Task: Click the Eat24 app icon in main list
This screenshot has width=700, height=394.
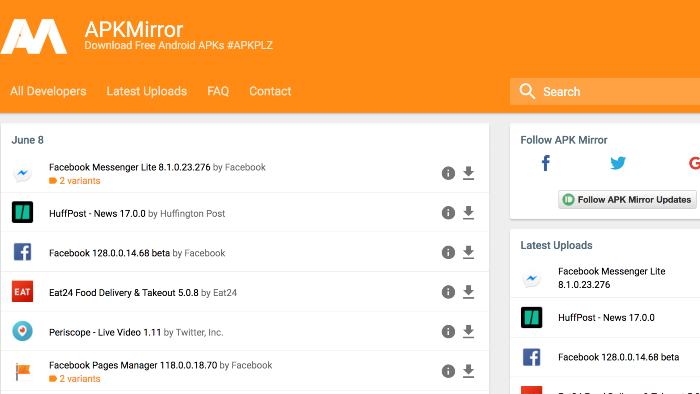Action: [x=22, y=291]
